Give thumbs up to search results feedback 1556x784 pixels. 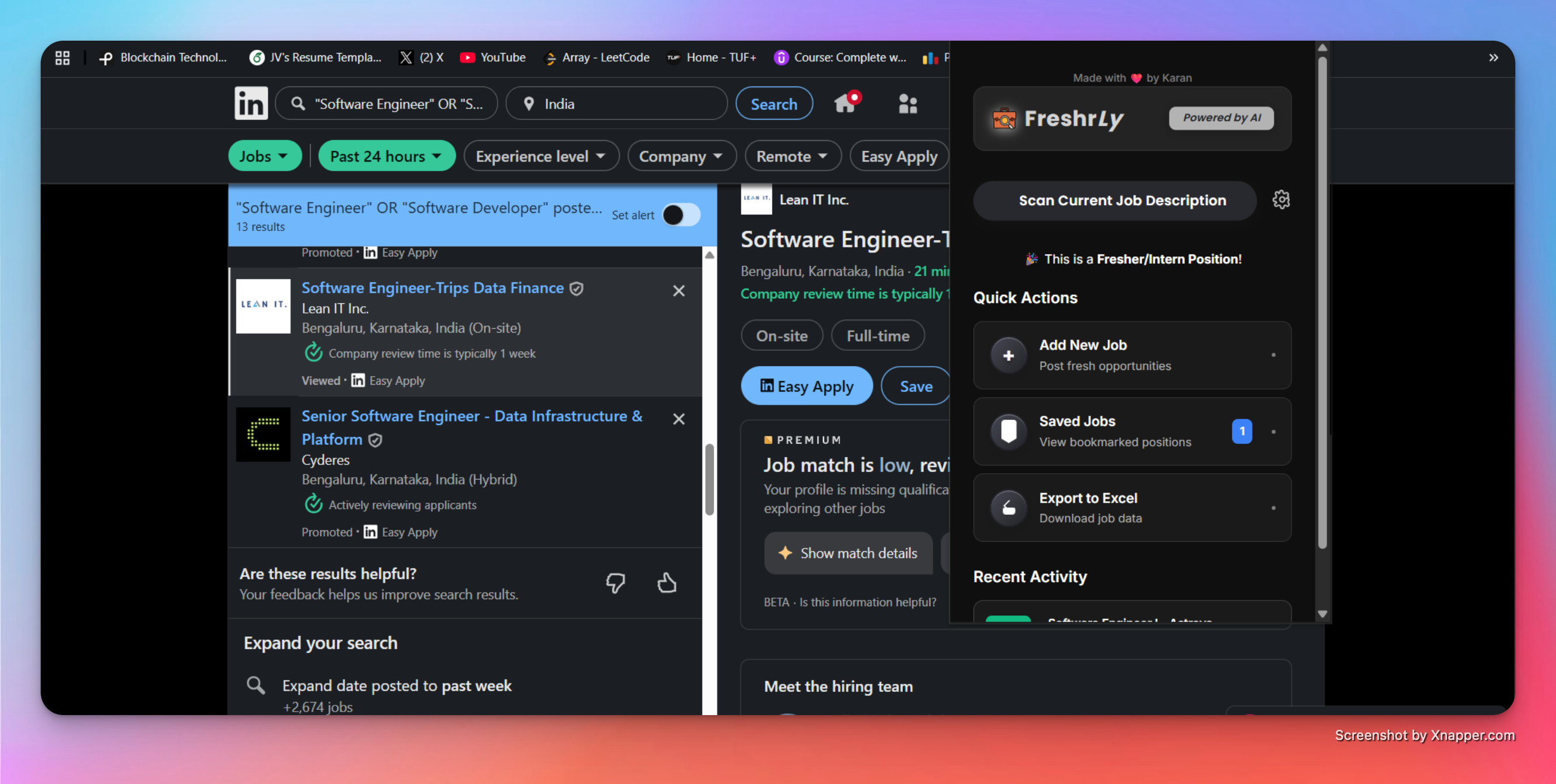tap(666, 583)
